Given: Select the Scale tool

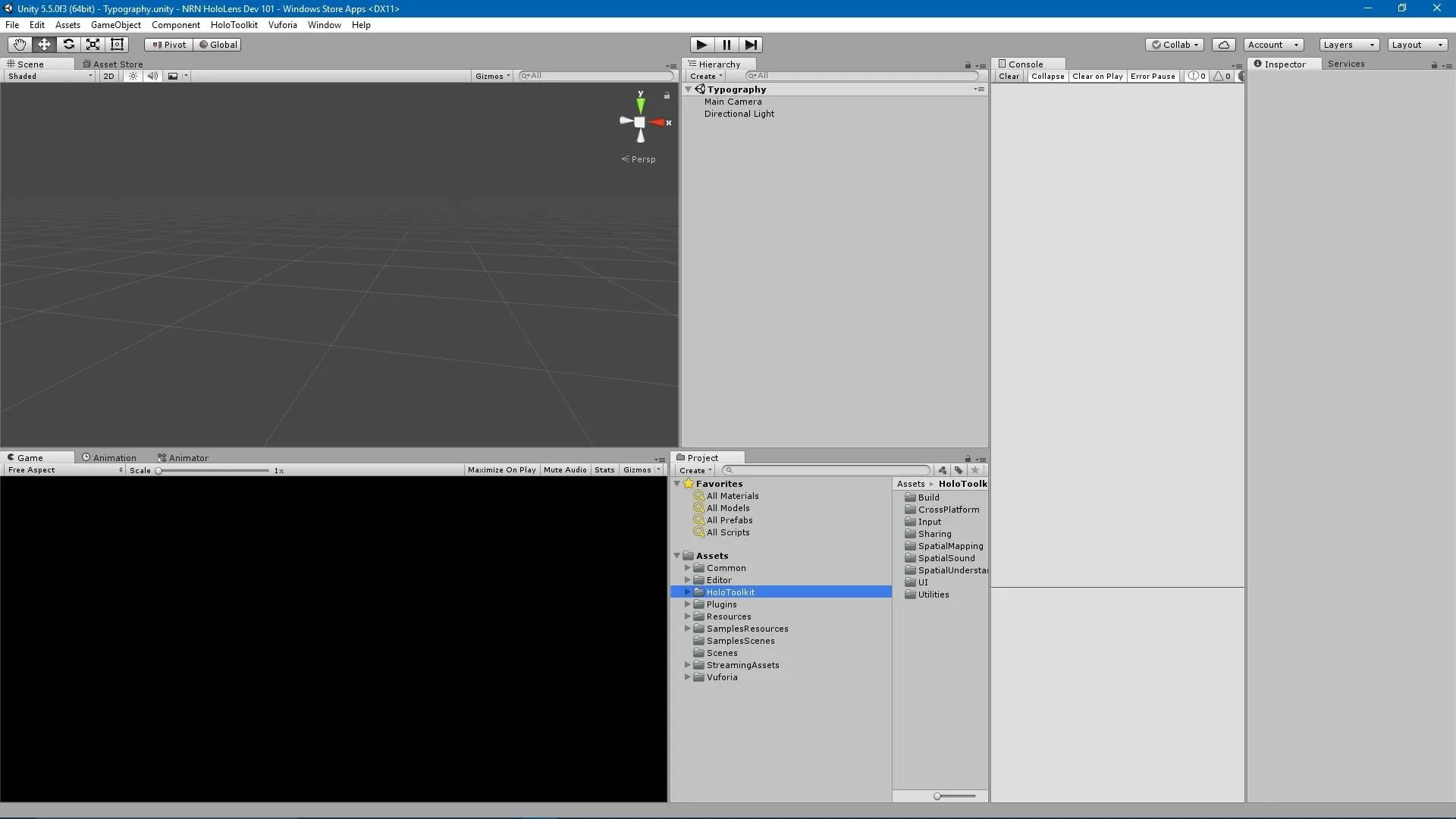Looking at the screenshot, I should tap(93, 45).
